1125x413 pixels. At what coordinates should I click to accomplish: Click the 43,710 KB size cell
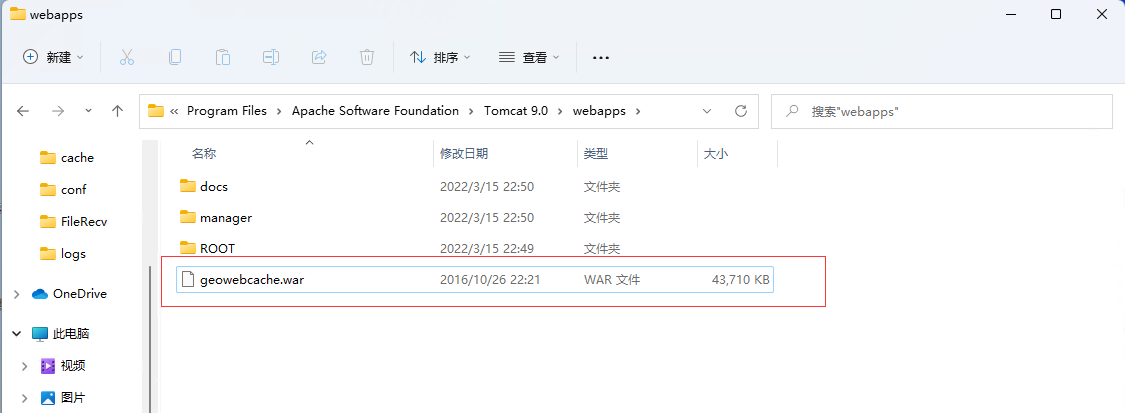tap(740, 280)
